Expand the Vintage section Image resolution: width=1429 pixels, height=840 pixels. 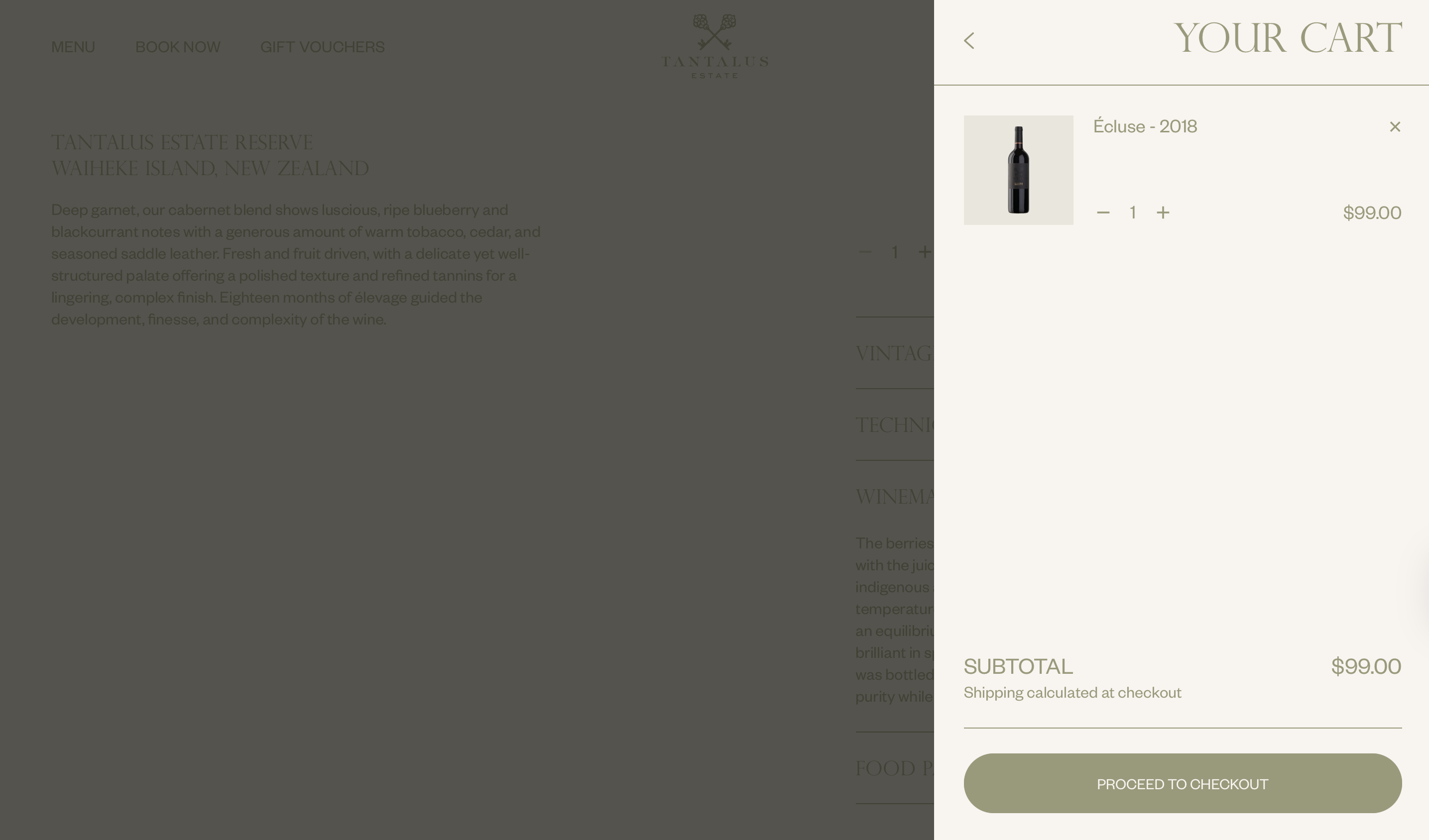point(894,354)
